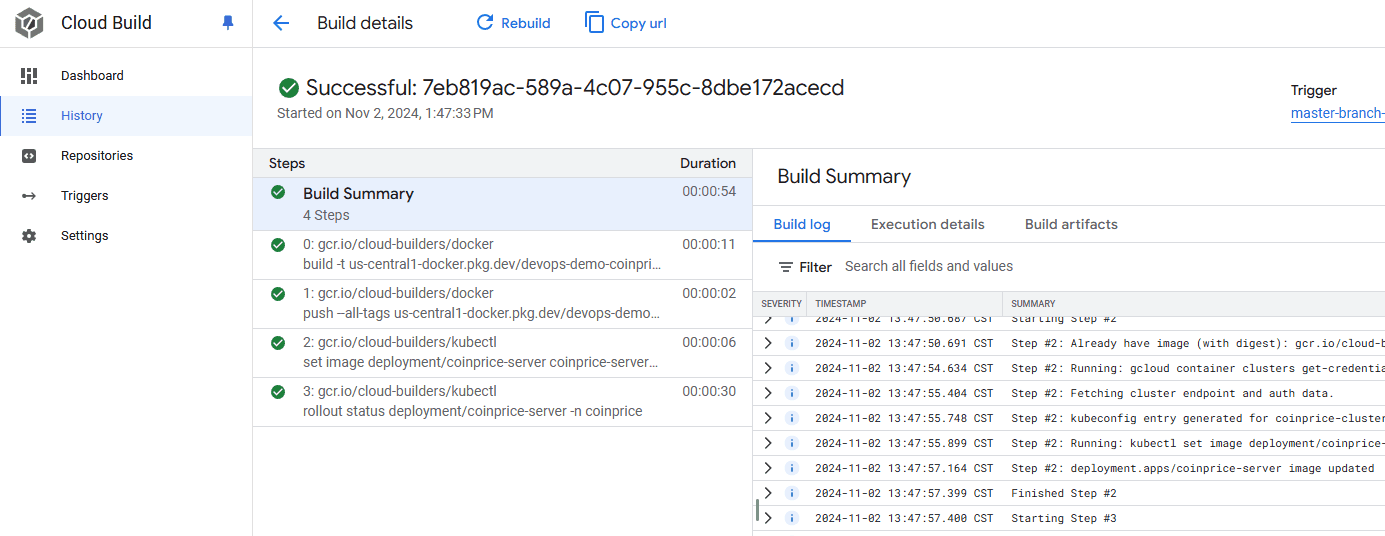Click green check icon on step 1 docker push
1385x536 pixels.
tap(278, 294)
